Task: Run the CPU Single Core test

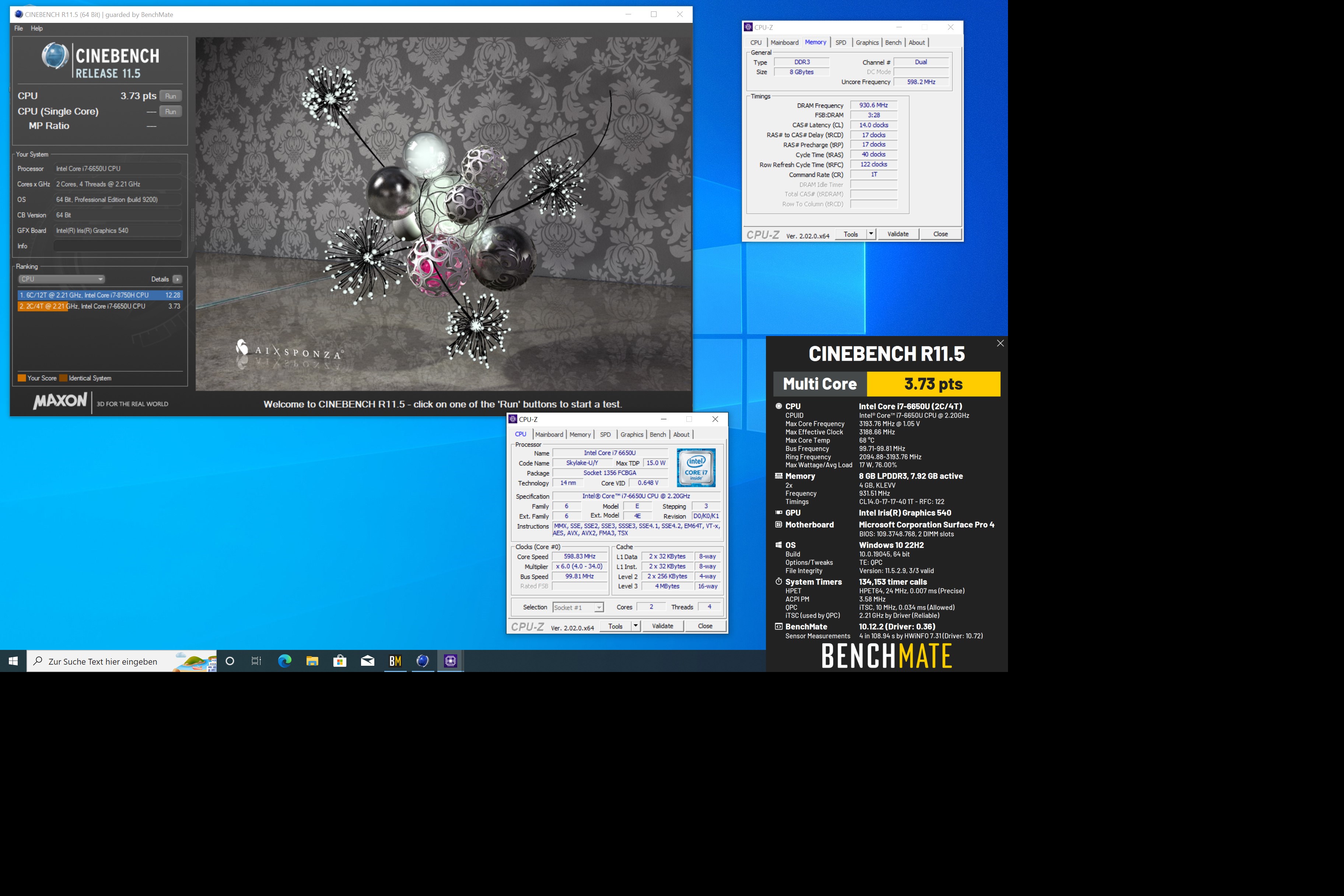Action: point(170,111)
